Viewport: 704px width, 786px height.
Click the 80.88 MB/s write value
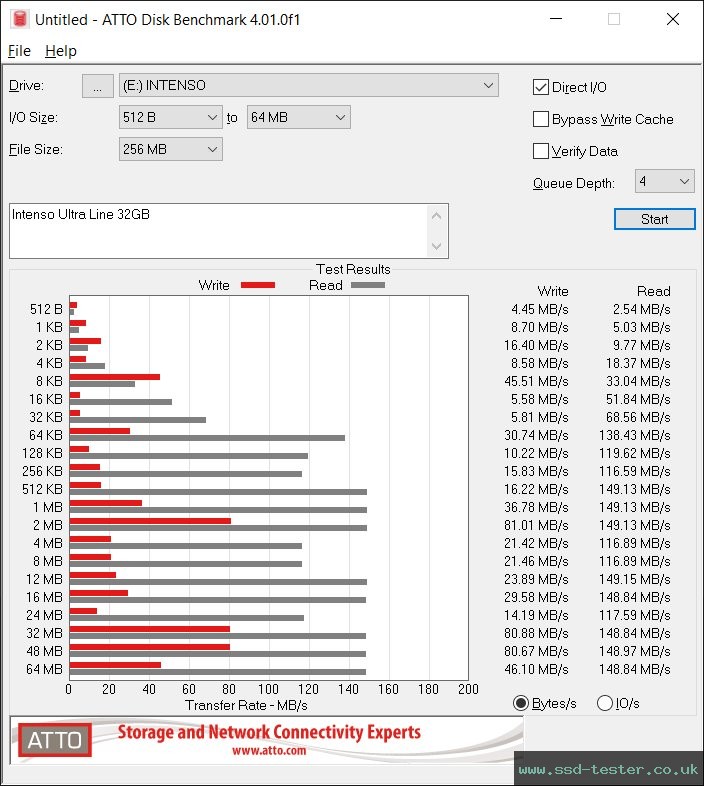[536, 633]
